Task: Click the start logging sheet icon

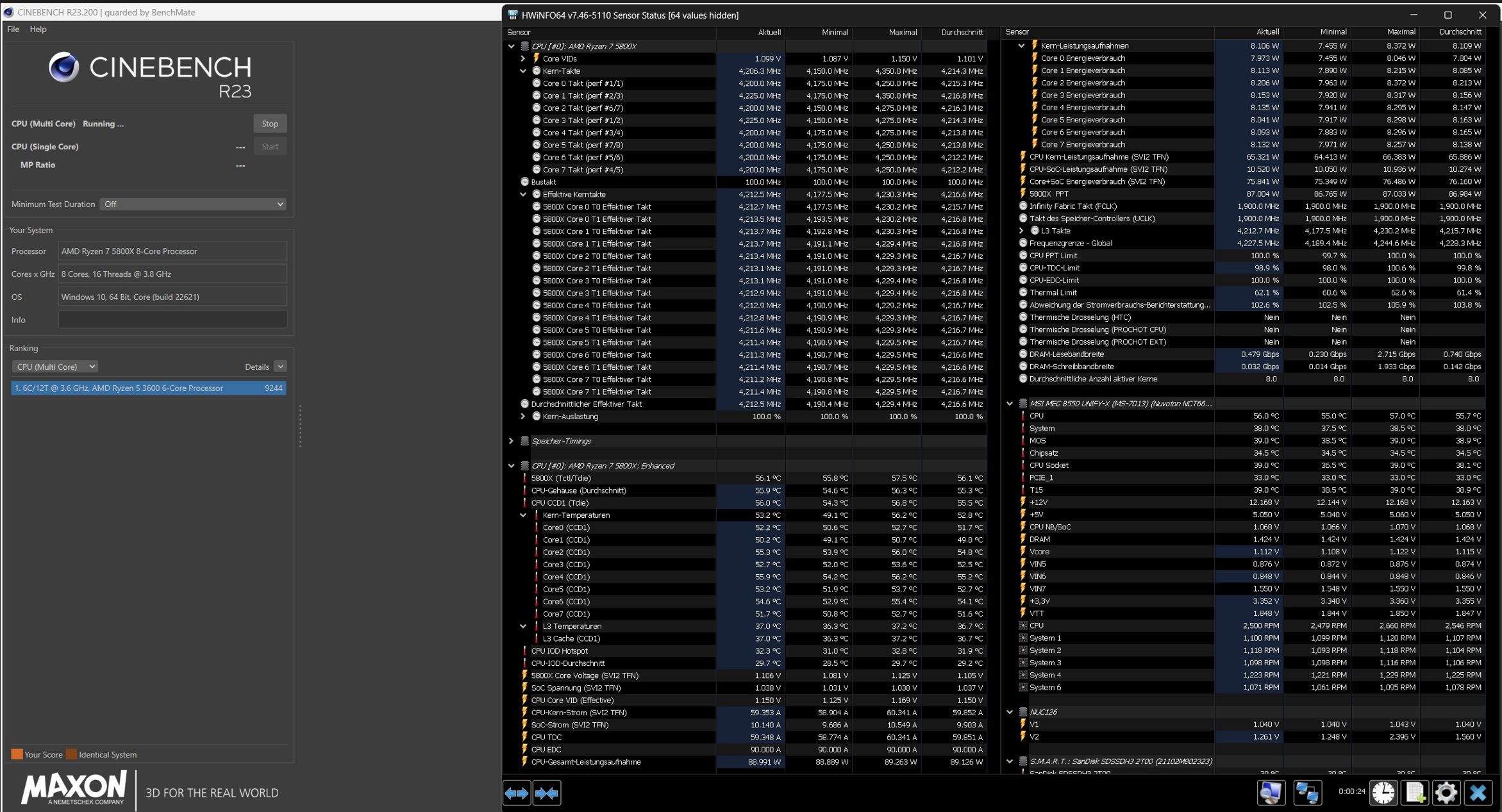Action: click(x=1415, y=793)
